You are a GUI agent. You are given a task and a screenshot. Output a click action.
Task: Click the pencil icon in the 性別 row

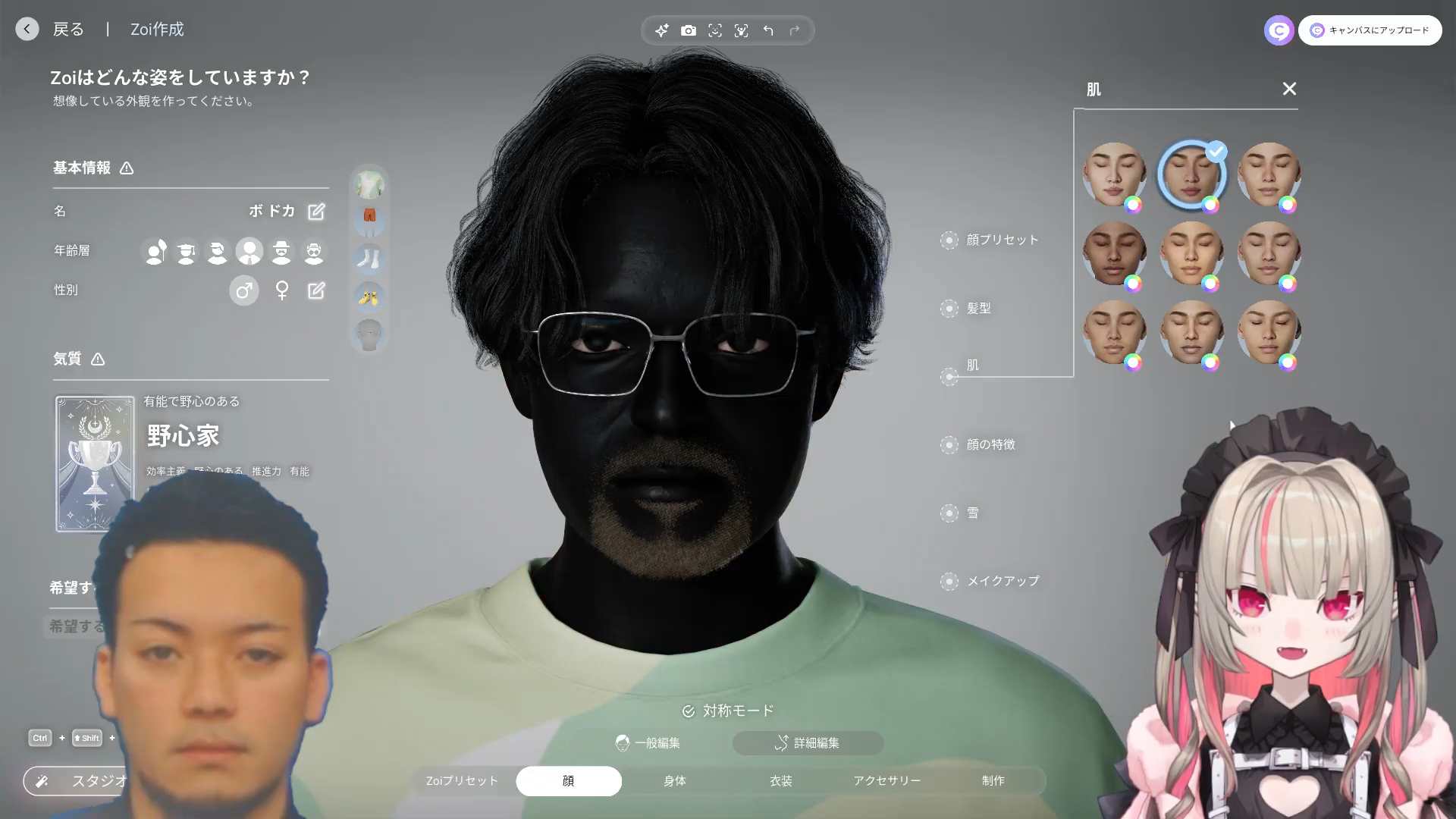point(316,290)
